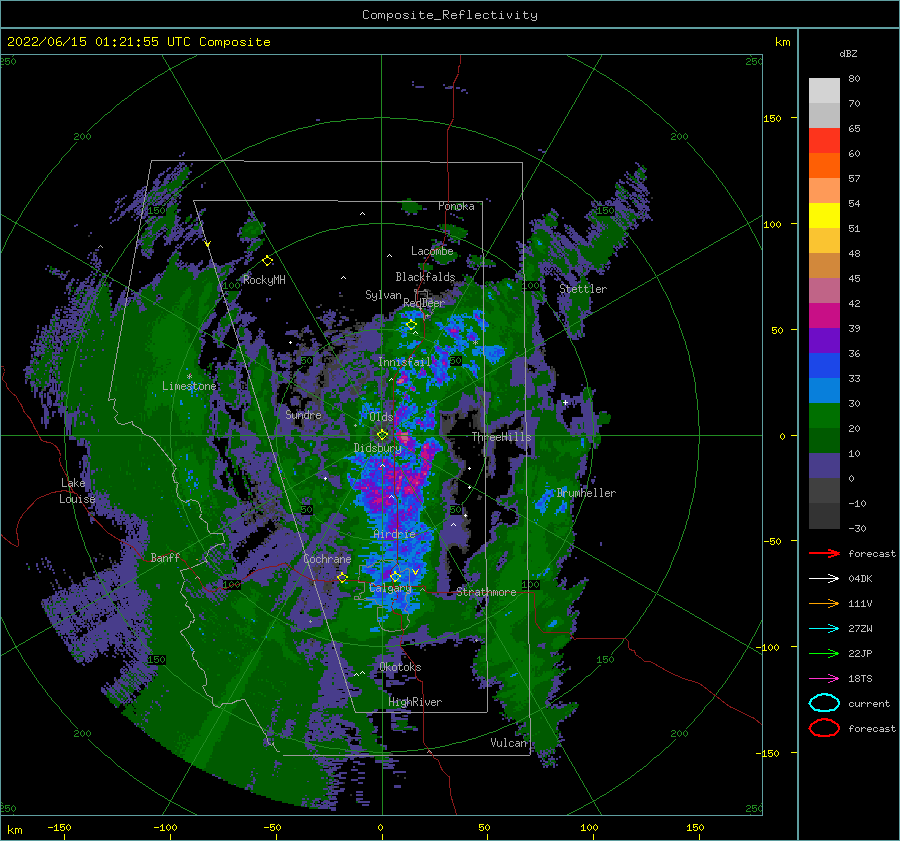900x841 pixels.
Task: Click the 65 dBZ red color swatch
Action: pos(824,140)
